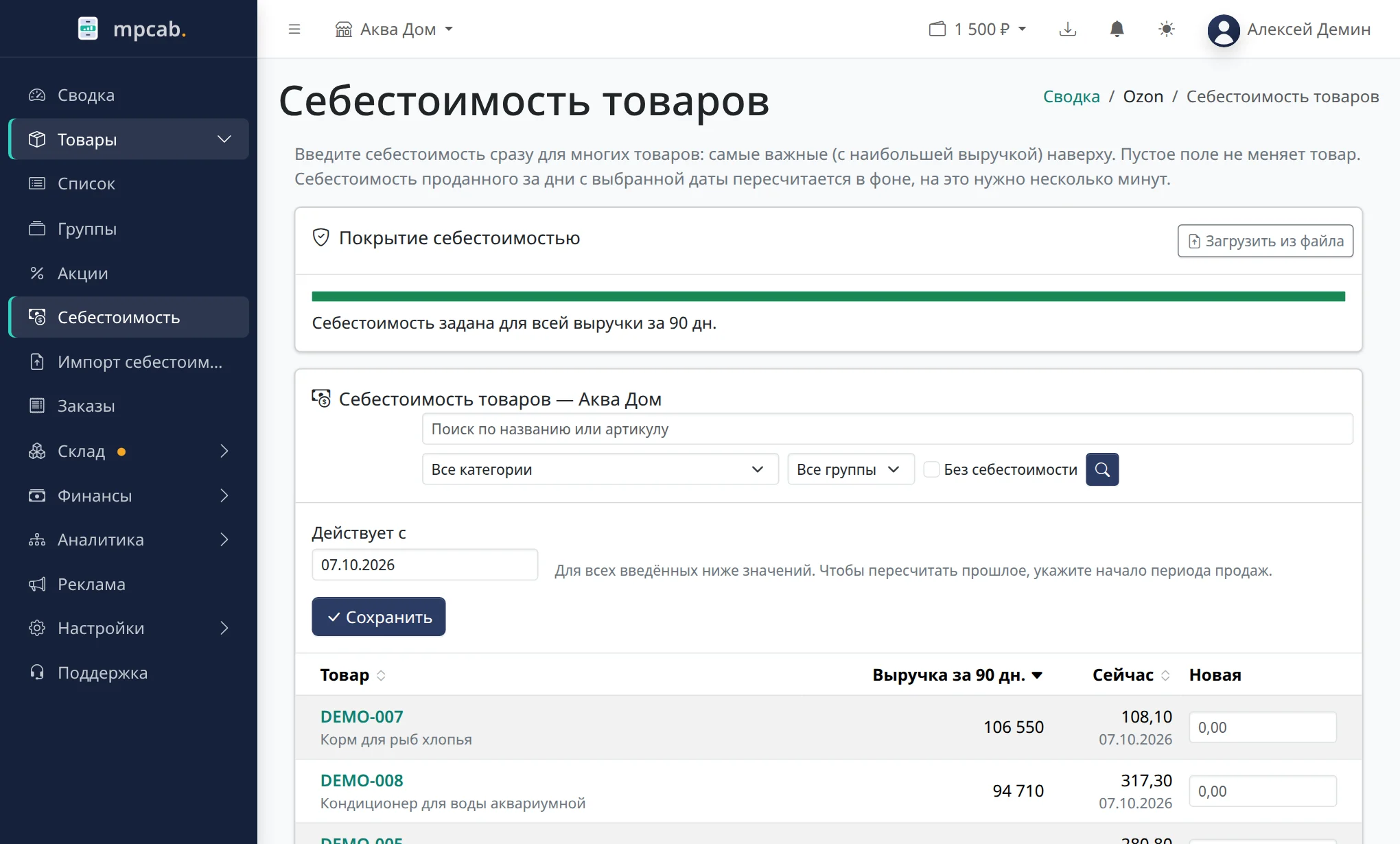Open product link DEMO-008
1400x844 pixels.
point(362,780)
